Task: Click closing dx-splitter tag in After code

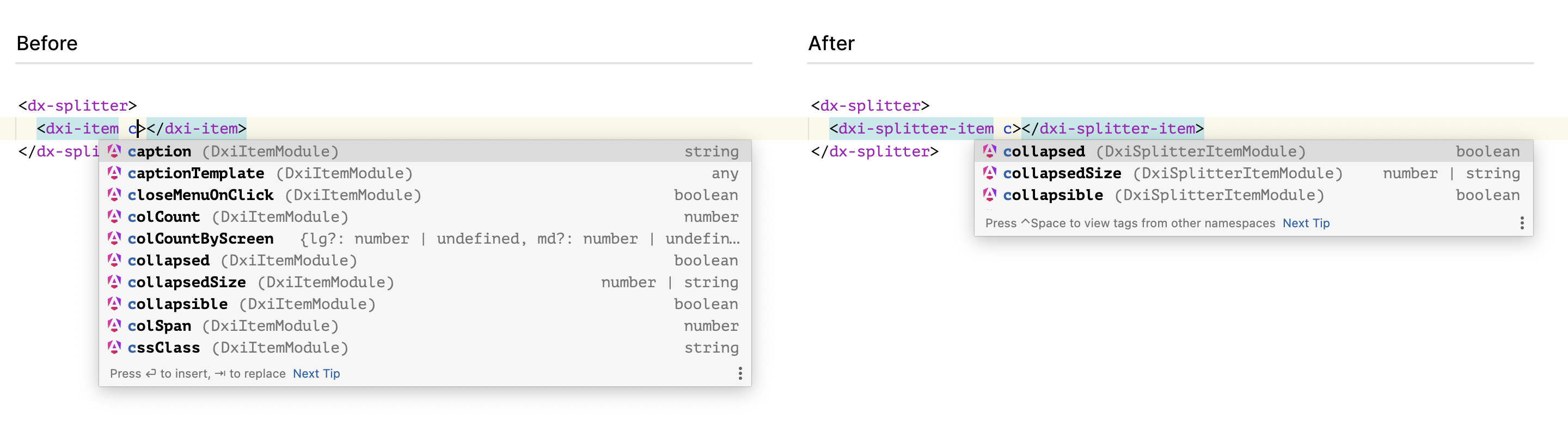Action: [x=875, y=151]
